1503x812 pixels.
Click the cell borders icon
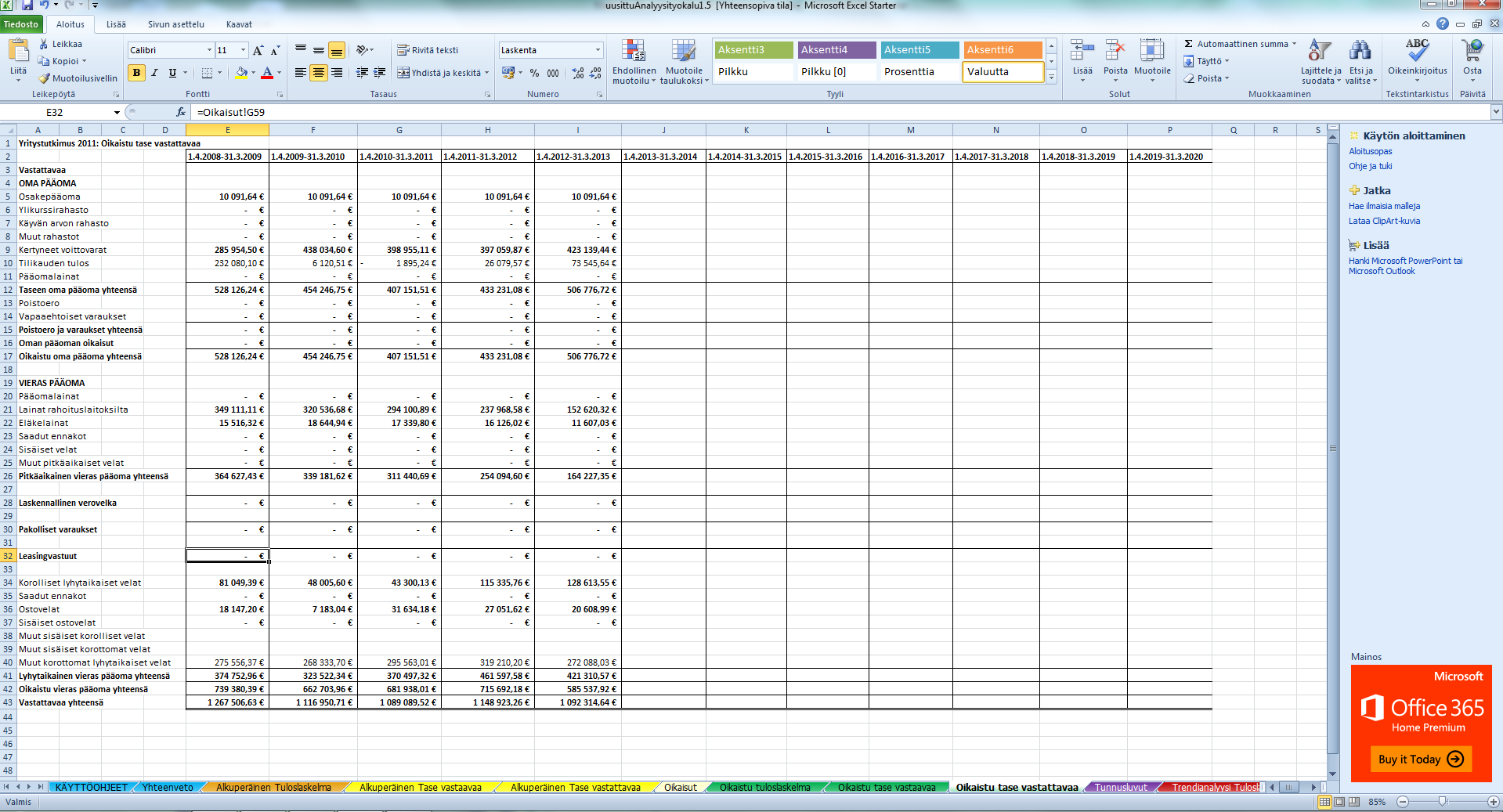coord(207,73)
